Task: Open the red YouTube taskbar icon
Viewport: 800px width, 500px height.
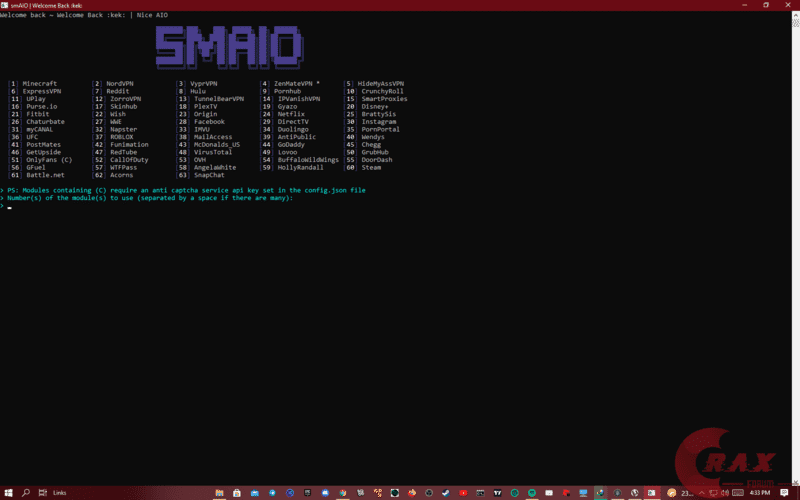Action: (x=463, y=493)
